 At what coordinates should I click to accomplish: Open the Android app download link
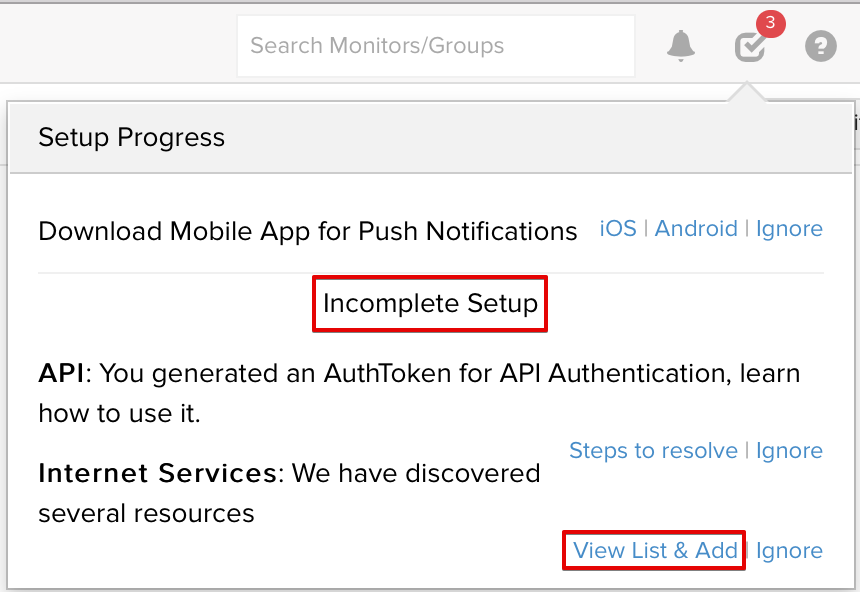tap(696, 229)
